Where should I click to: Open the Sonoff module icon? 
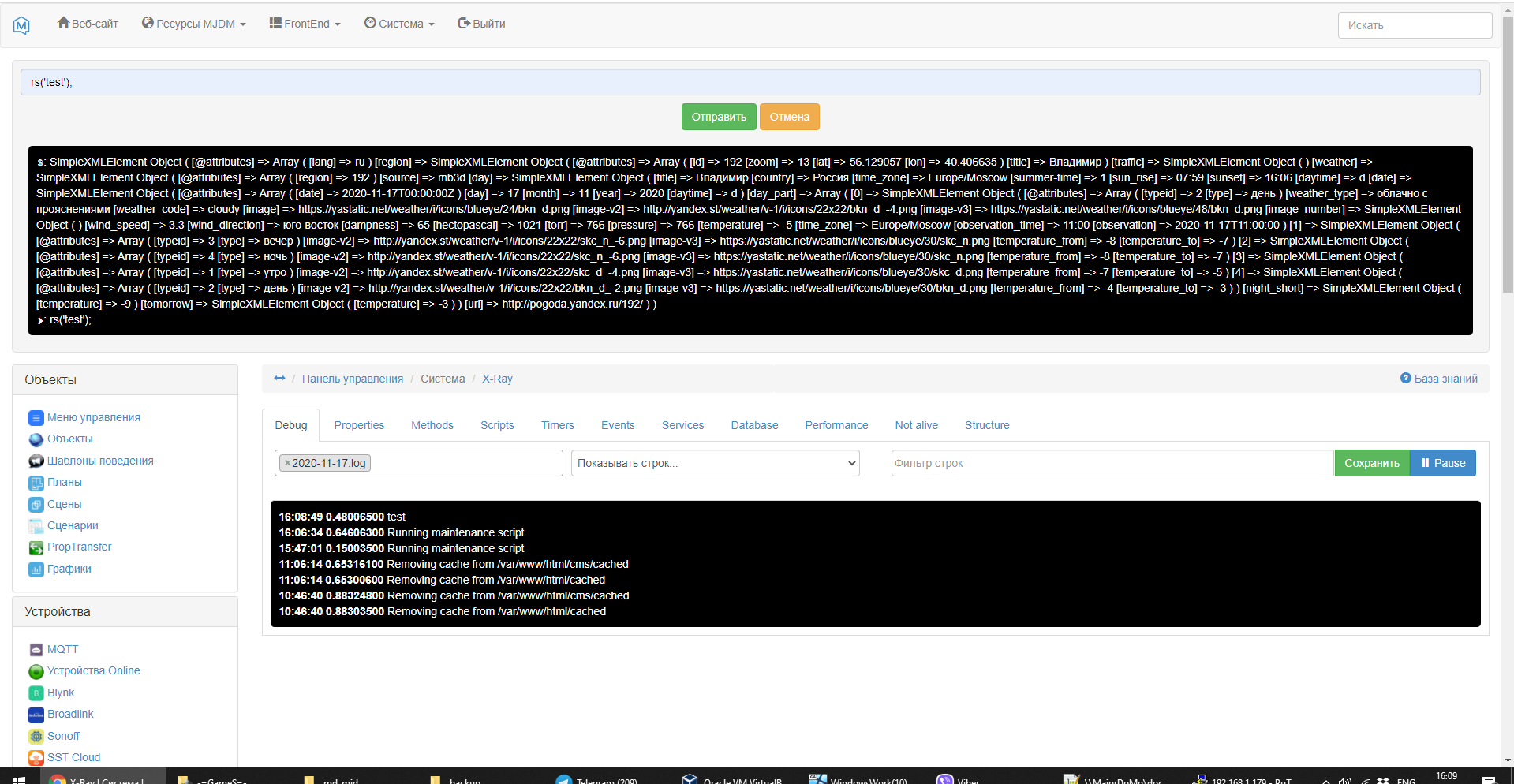click(36, 737)
